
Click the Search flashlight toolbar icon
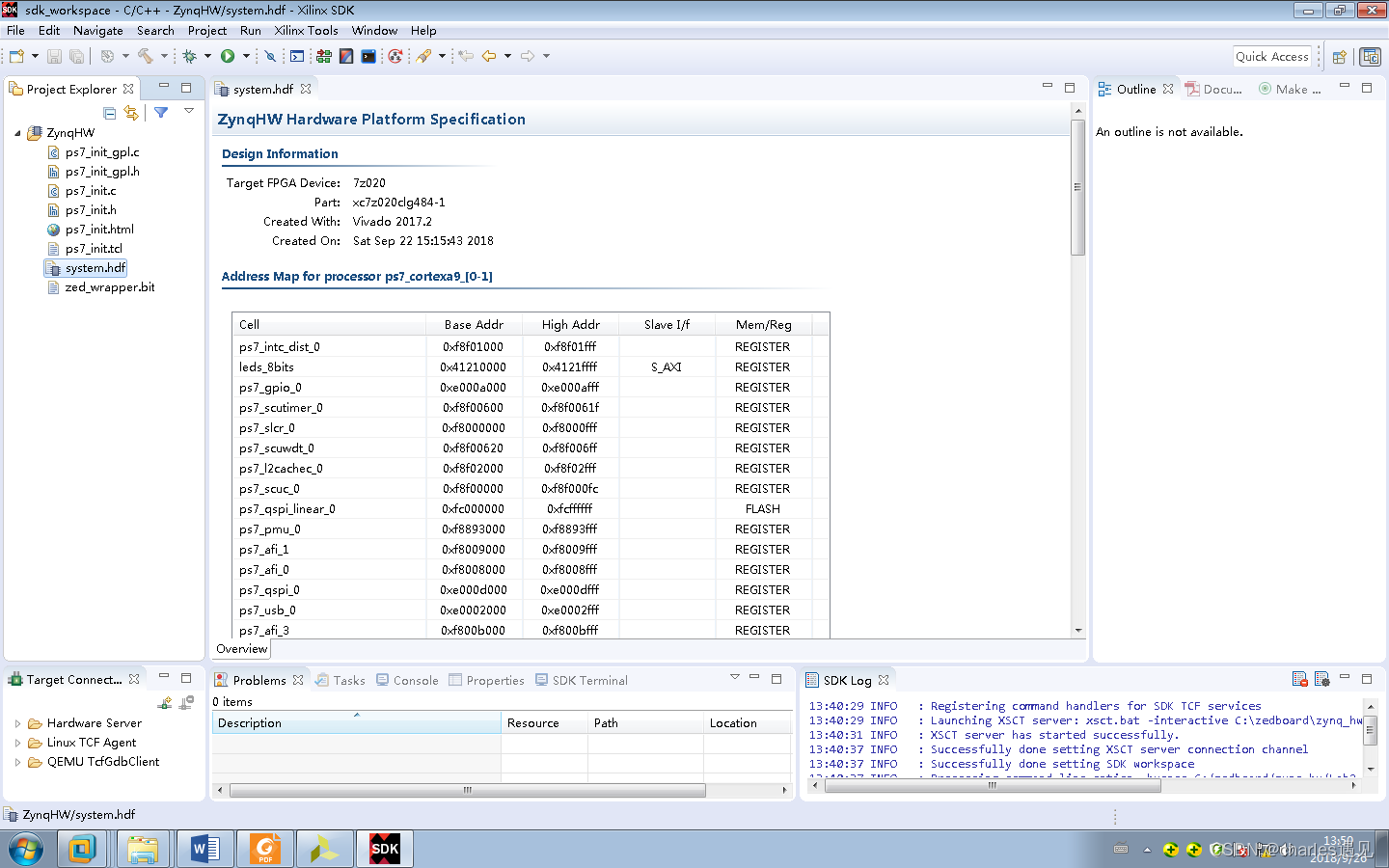coord(423,56)
